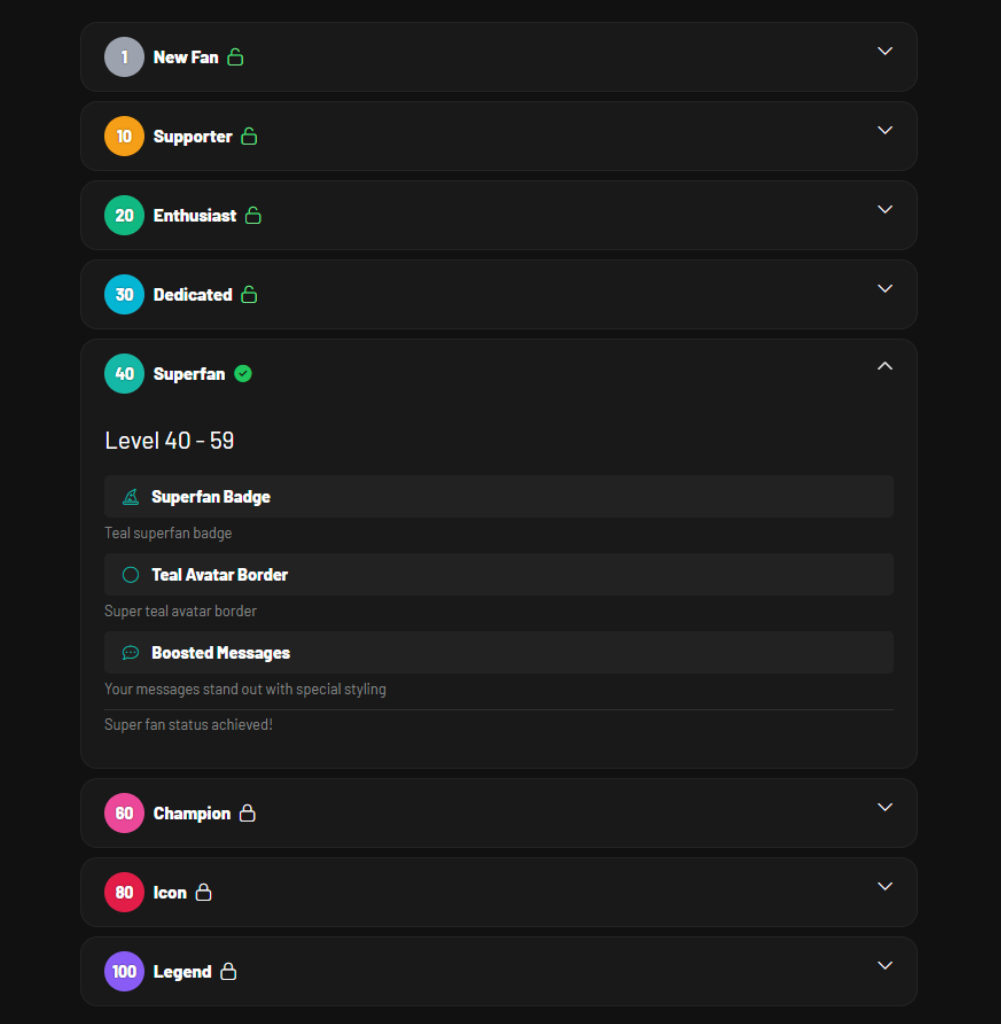Click the Boosted Messages chat bubble icon
This screenshot has height=1024, width=1001.
point(130,653)
